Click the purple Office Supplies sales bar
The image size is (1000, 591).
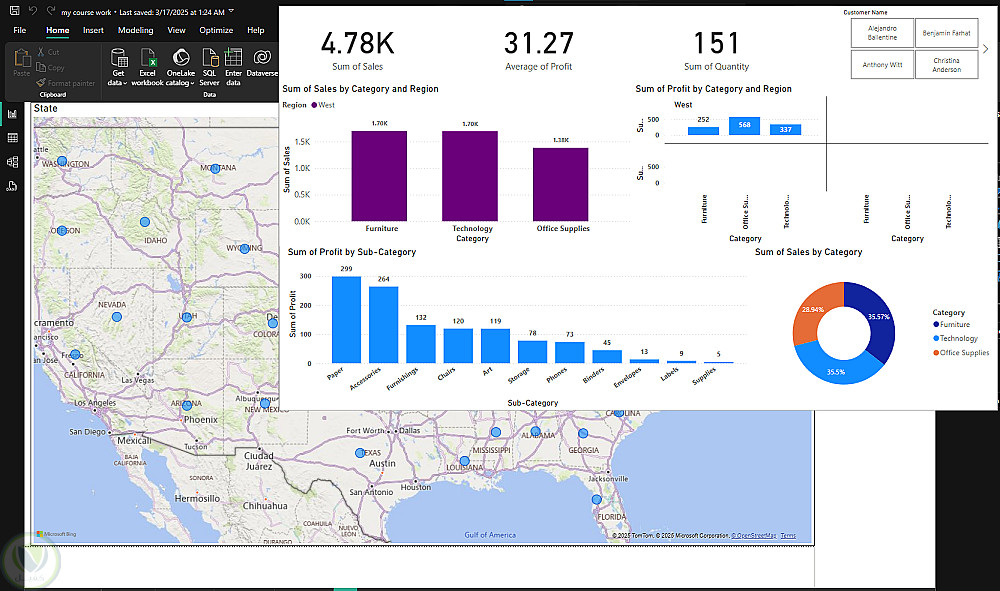point(561,184)
